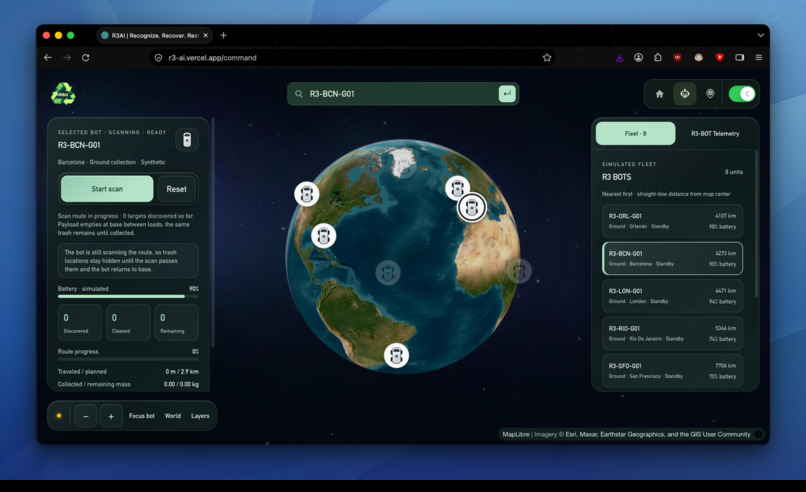Select the R3-ORL-G01 fleet card
Screen dimensions: 806x492
point(672,221)
